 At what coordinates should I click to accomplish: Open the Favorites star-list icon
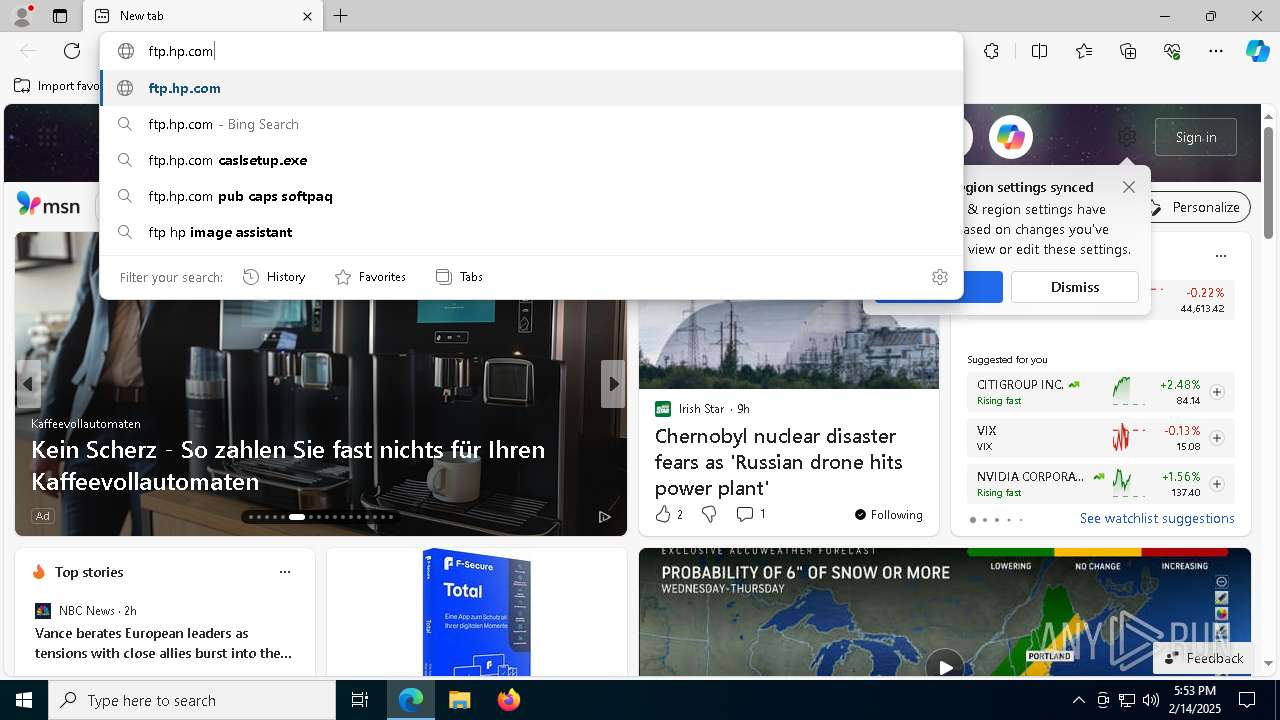(x=1084, y=51)
